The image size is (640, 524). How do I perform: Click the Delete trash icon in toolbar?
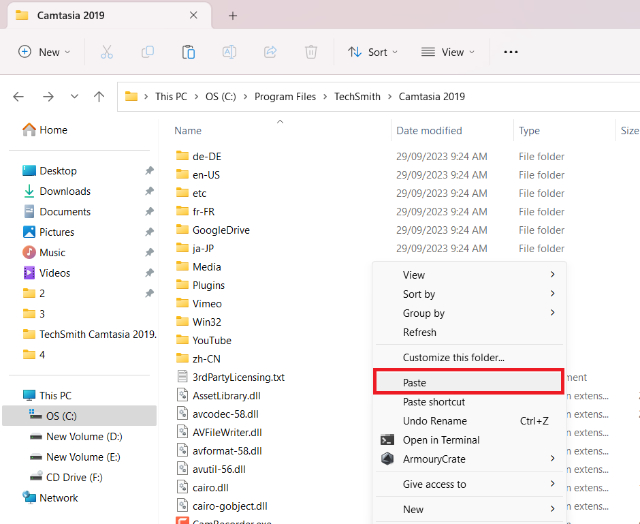(311, 52)
